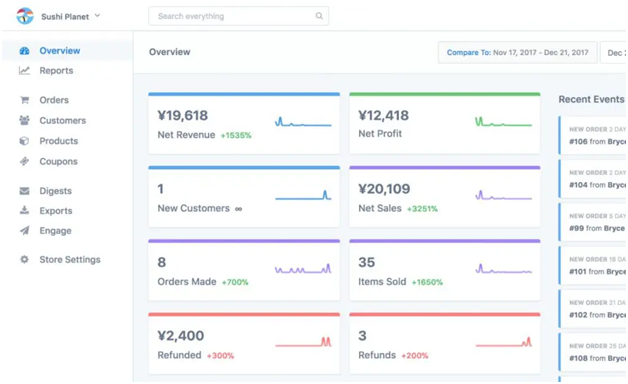Click the Orders cart icon
This screenshot has height=384, width=628.
[x=24, y=100]
